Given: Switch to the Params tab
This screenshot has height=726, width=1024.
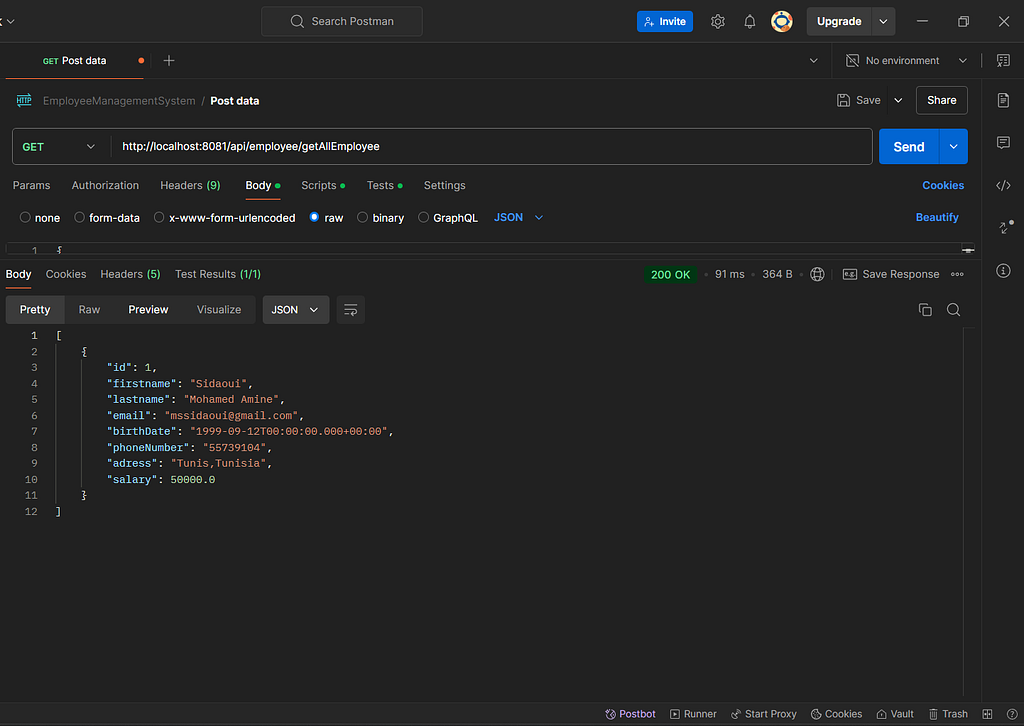Looking at the screenshot, I should pyautogui.click(x=31, y=185).
